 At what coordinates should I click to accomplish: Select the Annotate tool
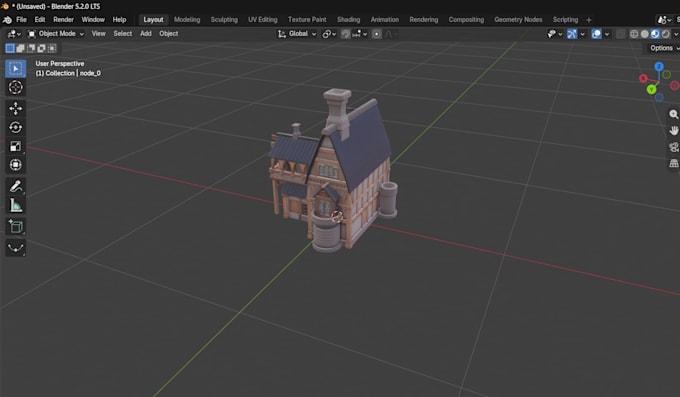click(16, 187)
